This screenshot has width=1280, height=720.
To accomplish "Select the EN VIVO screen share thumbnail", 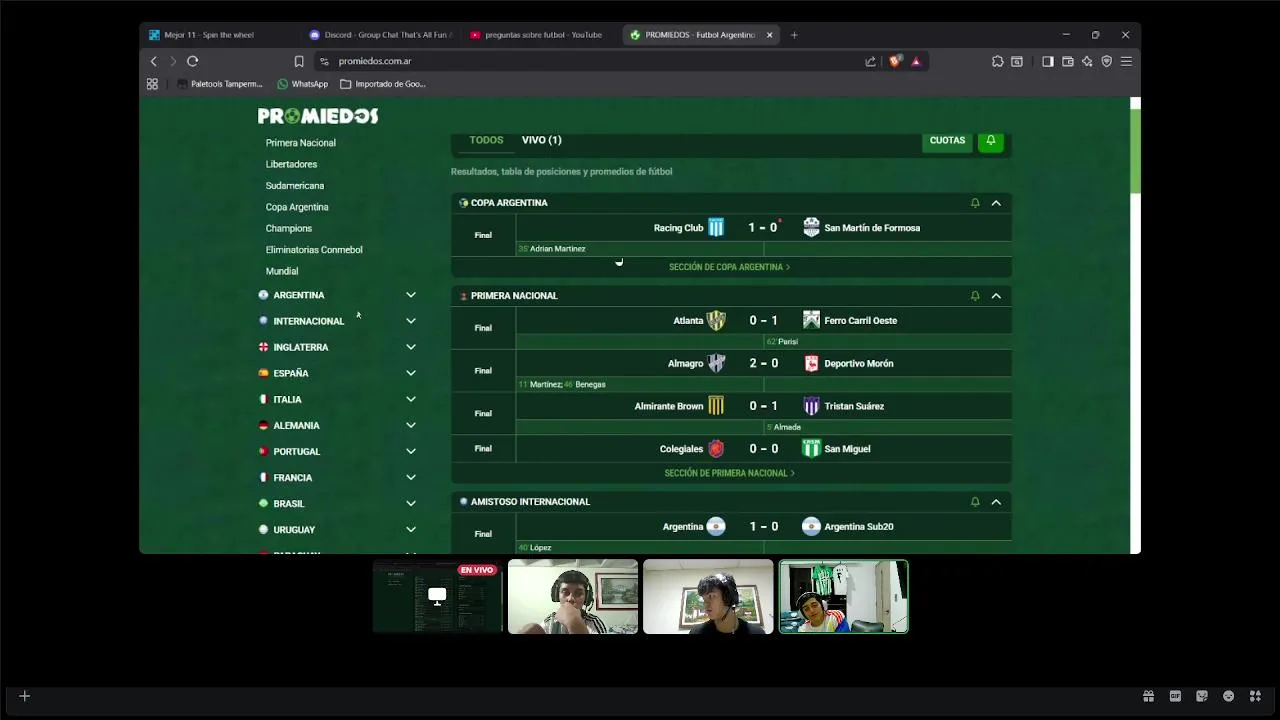I will click(x=438, y=597).
